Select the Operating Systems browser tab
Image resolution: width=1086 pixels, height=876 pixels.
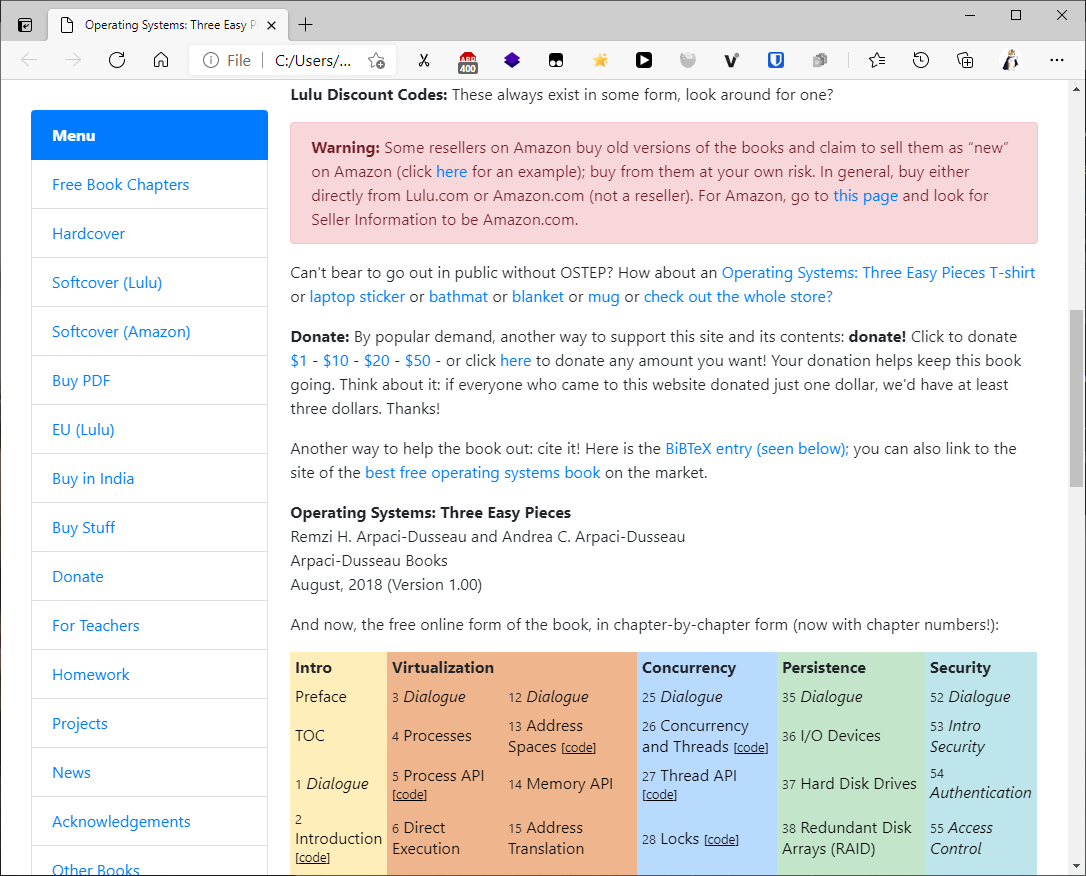point(166,25)
